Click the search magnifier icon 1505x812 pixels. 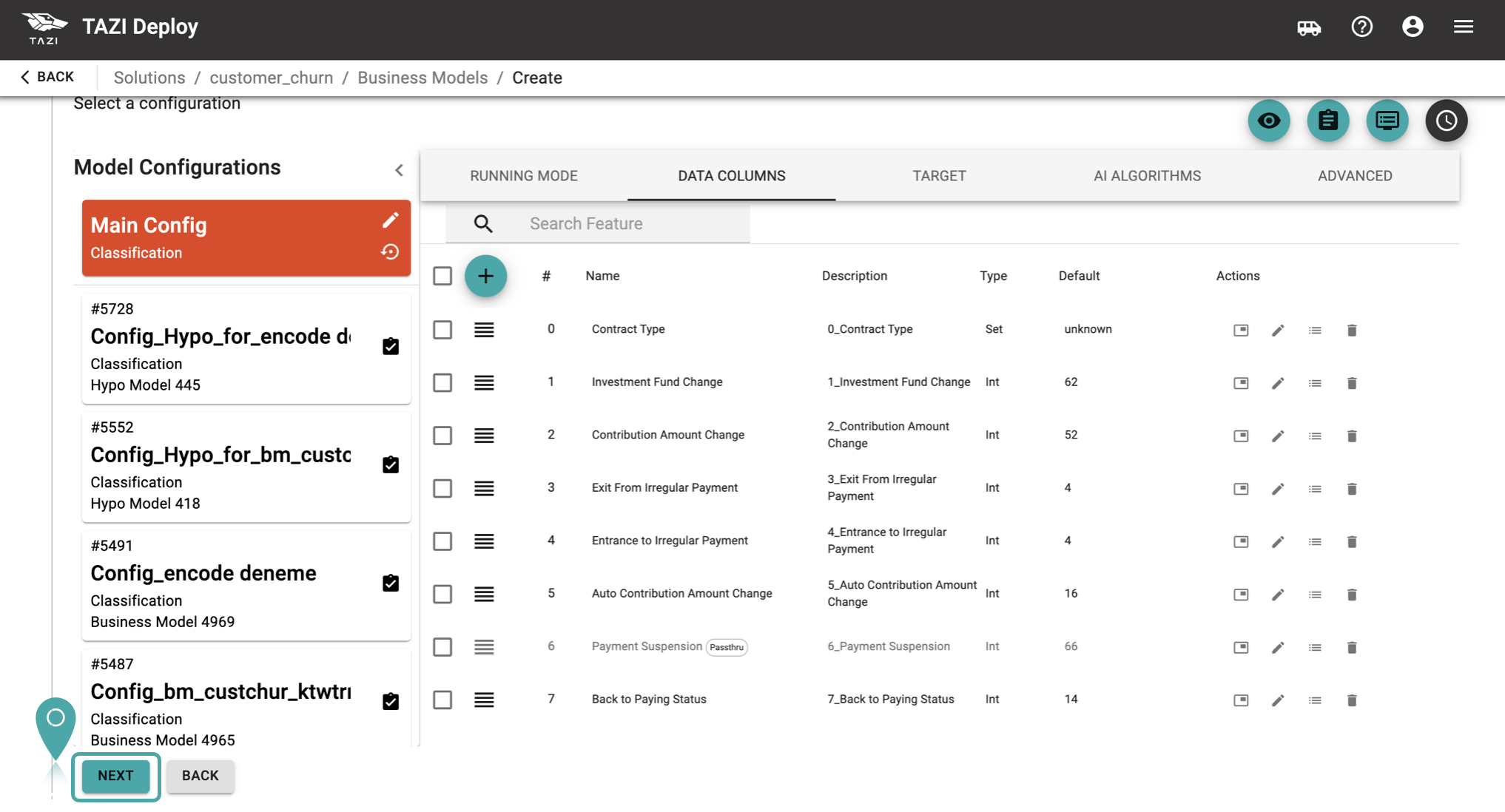tap(483, 223)
